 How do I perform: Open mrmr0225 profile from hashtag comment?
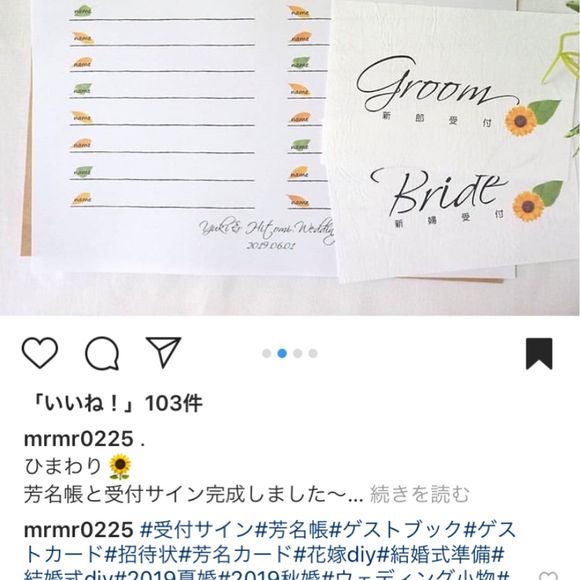(78, 530)
